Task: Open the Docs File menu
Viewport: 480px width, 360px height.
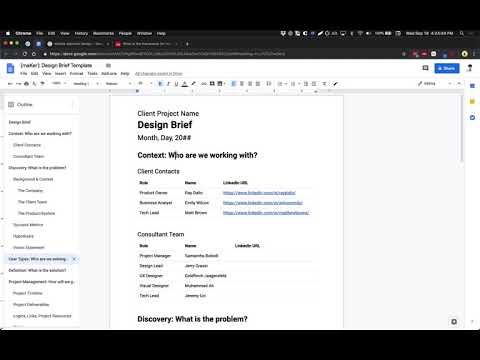Action: tap(24, 73)
